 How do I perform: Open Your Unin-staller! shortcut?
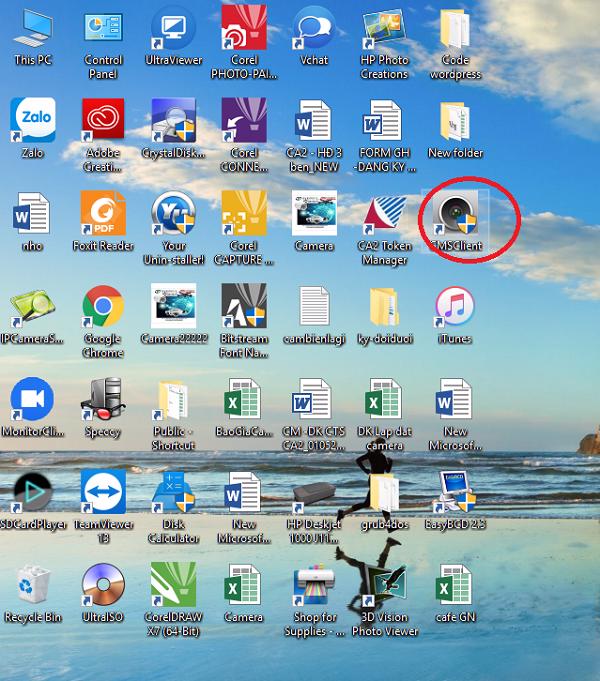[174, 213]
